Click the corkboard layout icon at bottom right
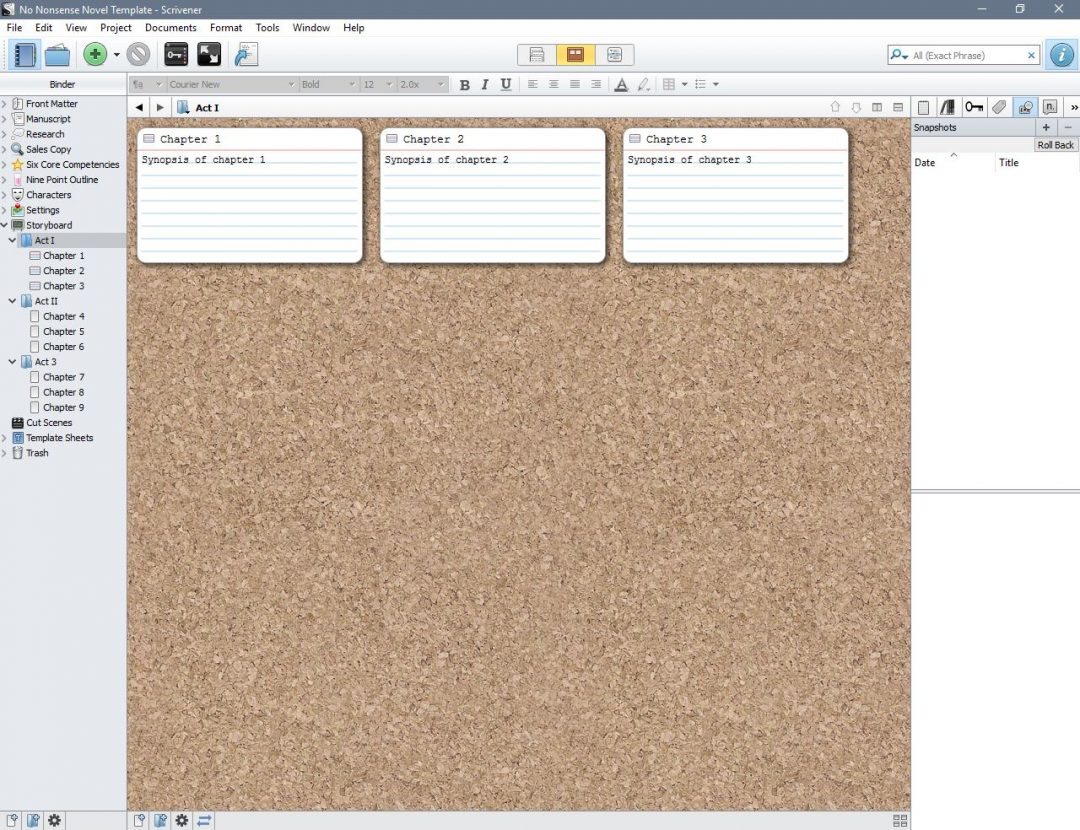 (900, 820)
